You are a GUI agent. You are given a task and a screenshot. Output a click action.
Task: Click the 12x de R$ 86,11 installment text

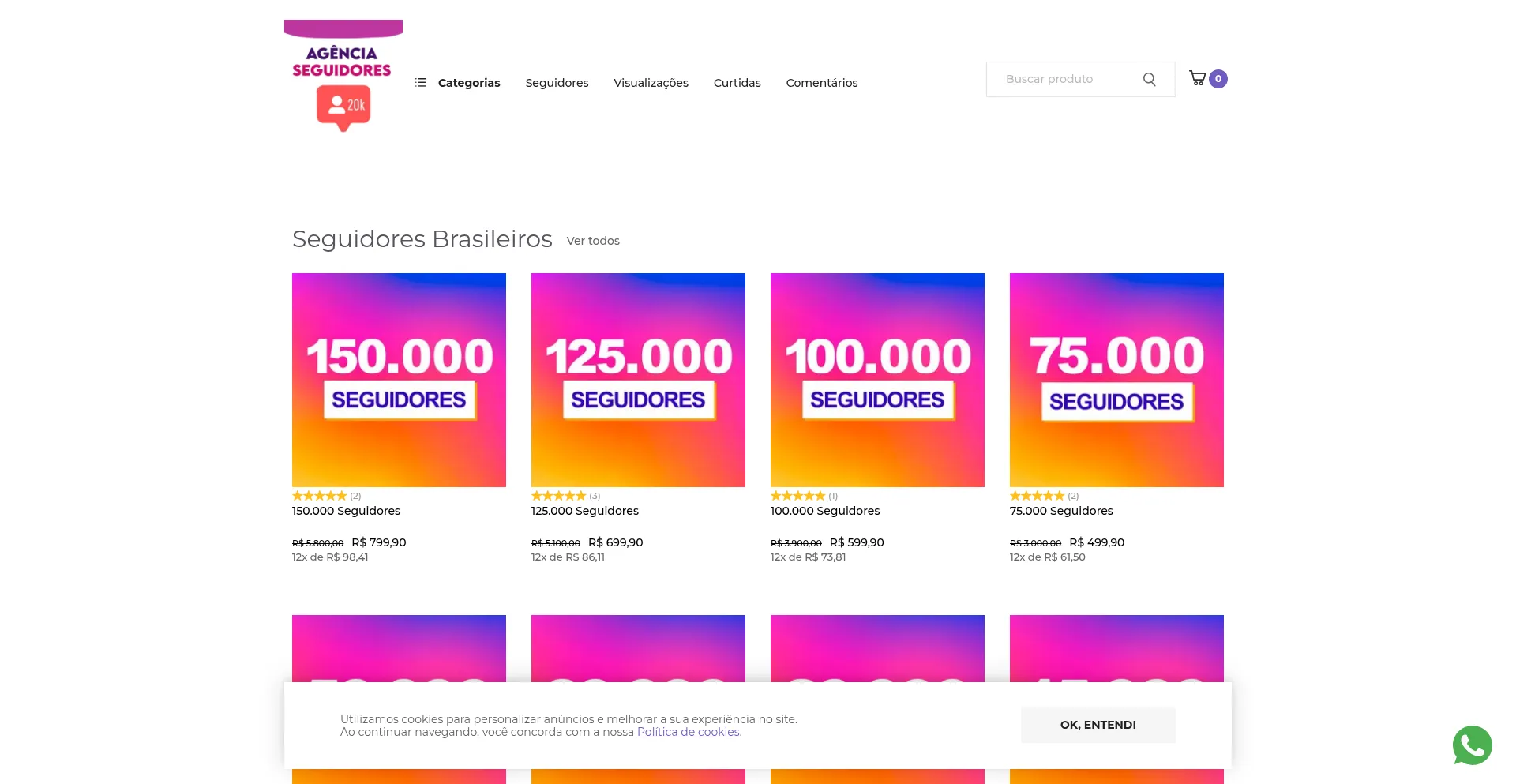tap(568, 557)
